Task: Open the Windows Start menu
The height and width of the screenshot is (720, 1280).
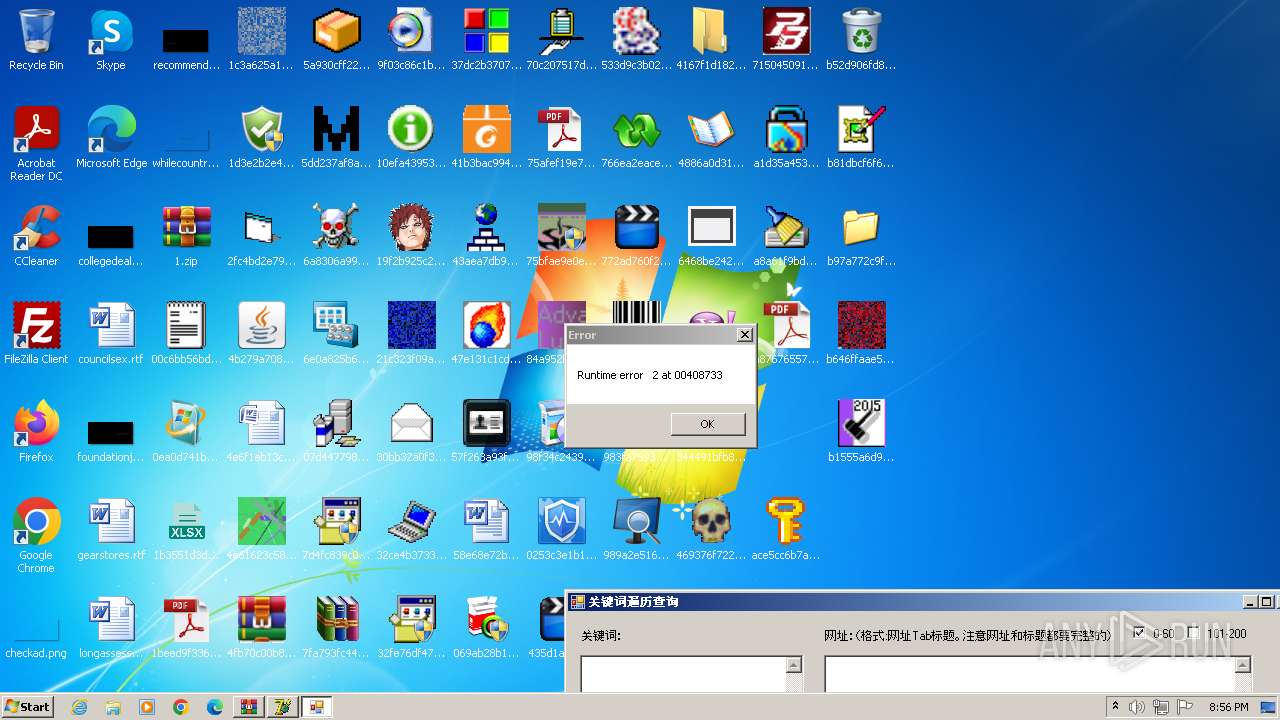Action: point(28,706)
